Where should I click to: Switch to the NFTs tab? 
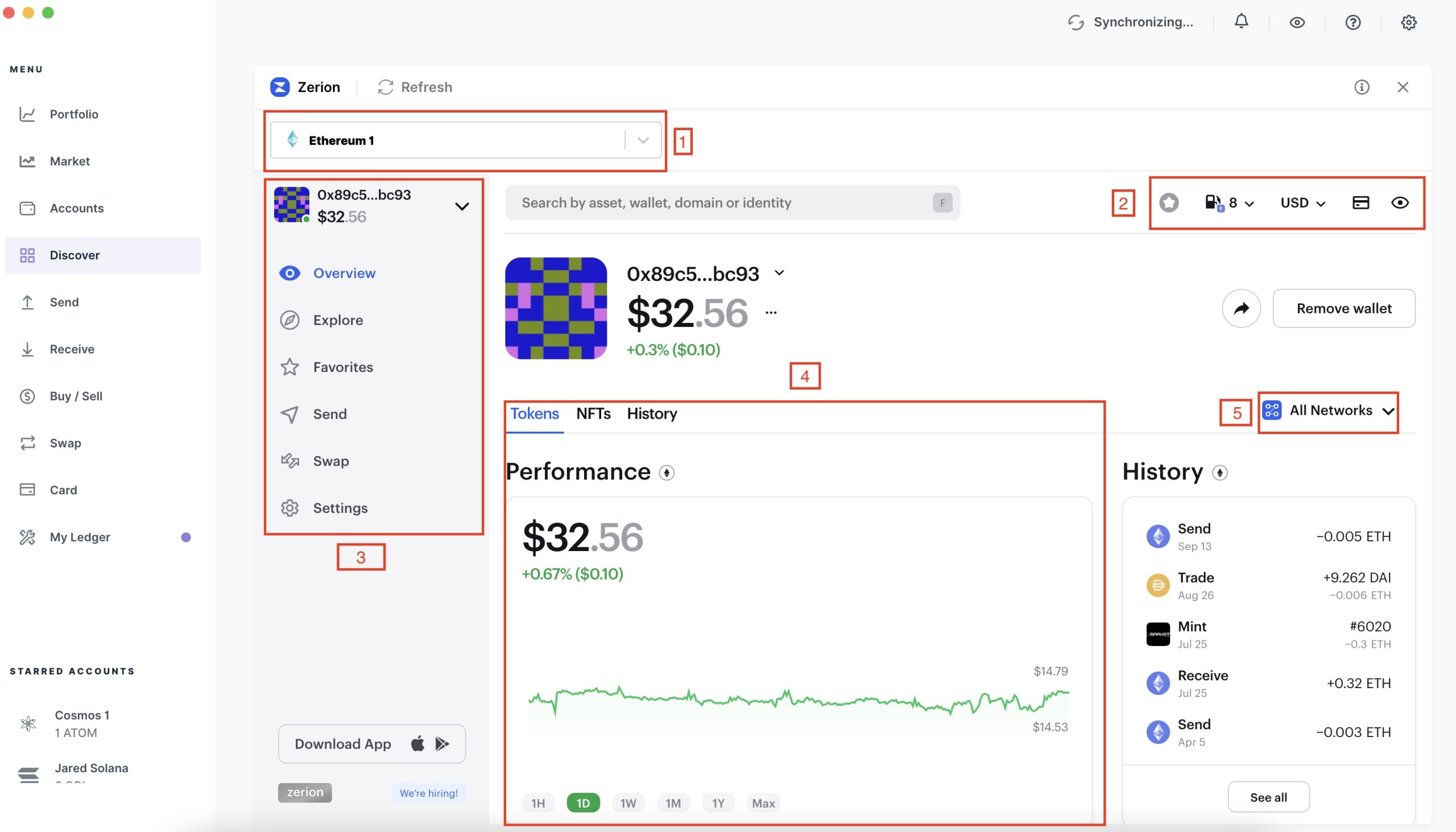click(593, 413)
